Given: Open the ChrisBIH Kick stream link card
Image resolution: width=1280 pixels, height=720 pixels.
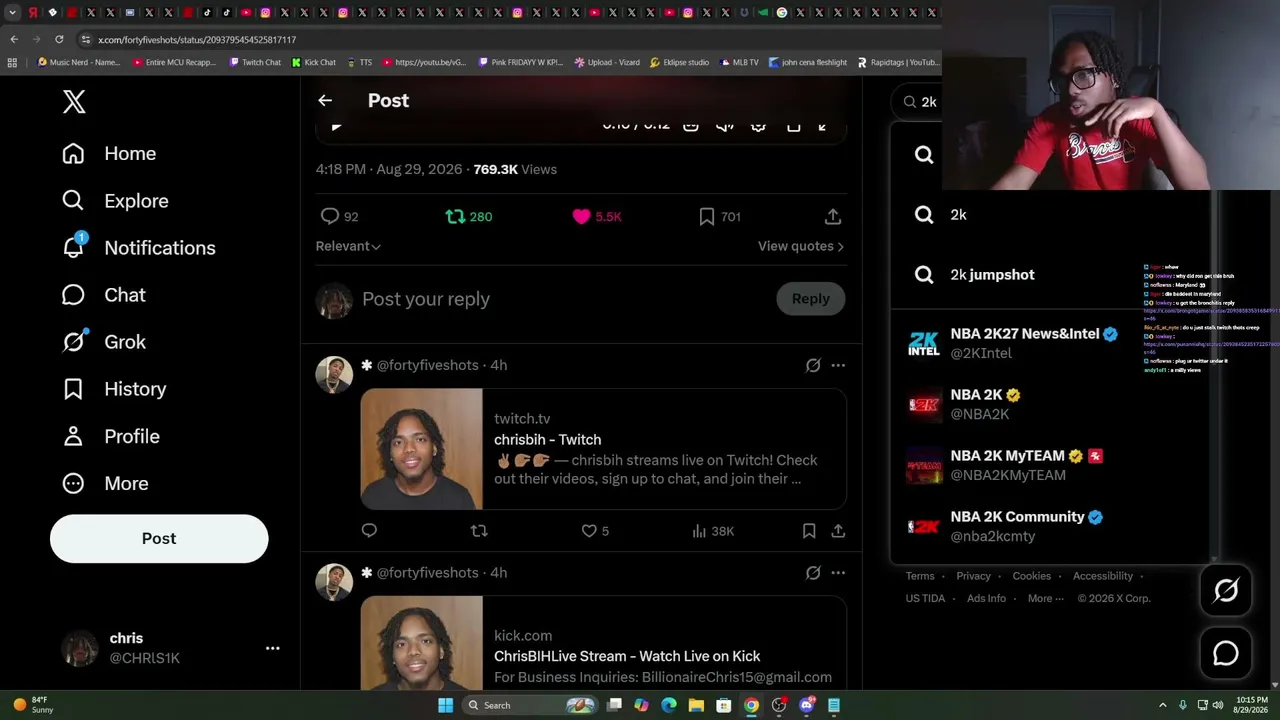Looking at the screenshot, I should (x=604, y=643).
